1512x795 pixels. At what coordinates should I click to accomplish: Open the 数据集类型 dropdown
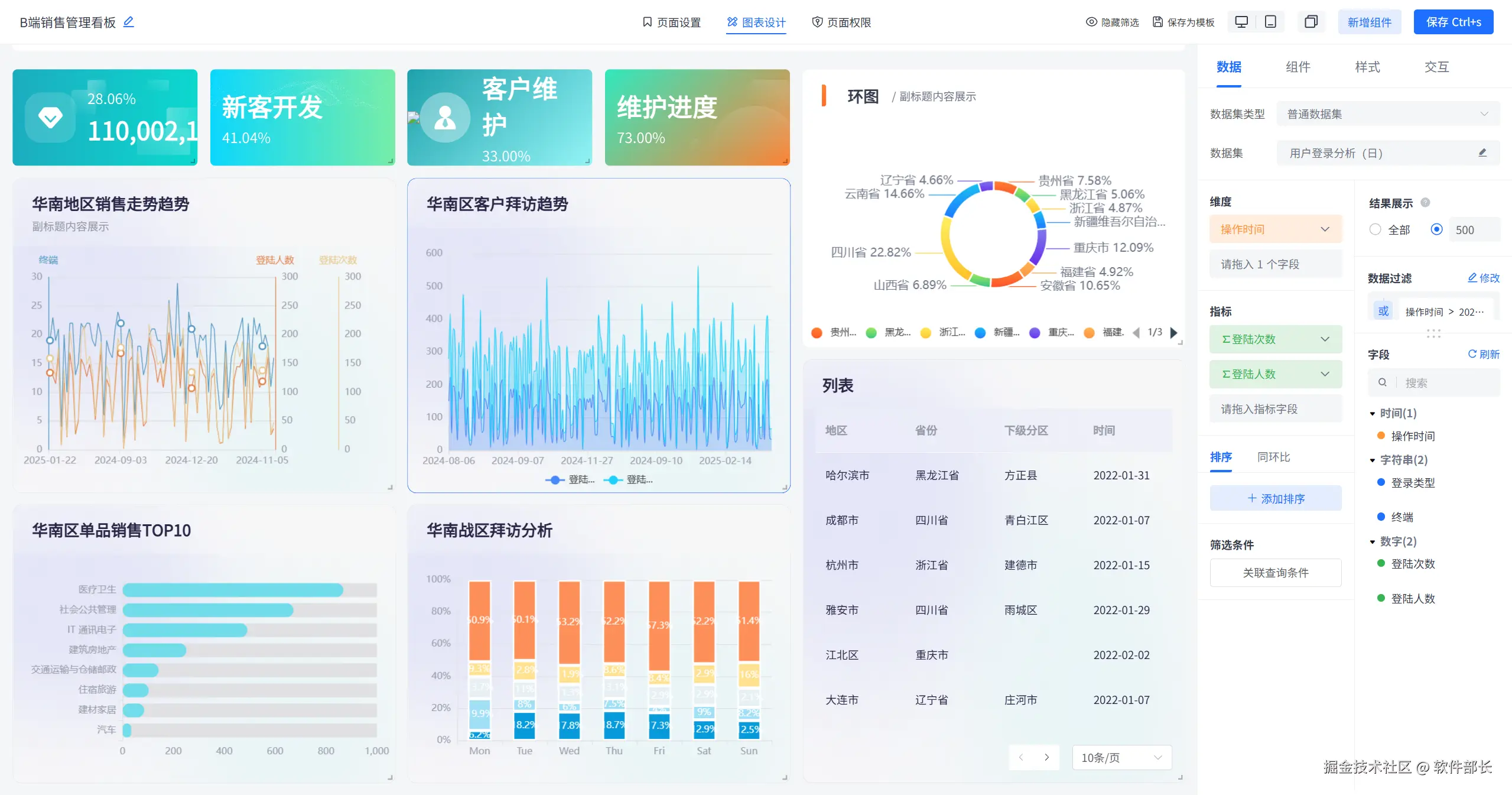pos(1387,114)
